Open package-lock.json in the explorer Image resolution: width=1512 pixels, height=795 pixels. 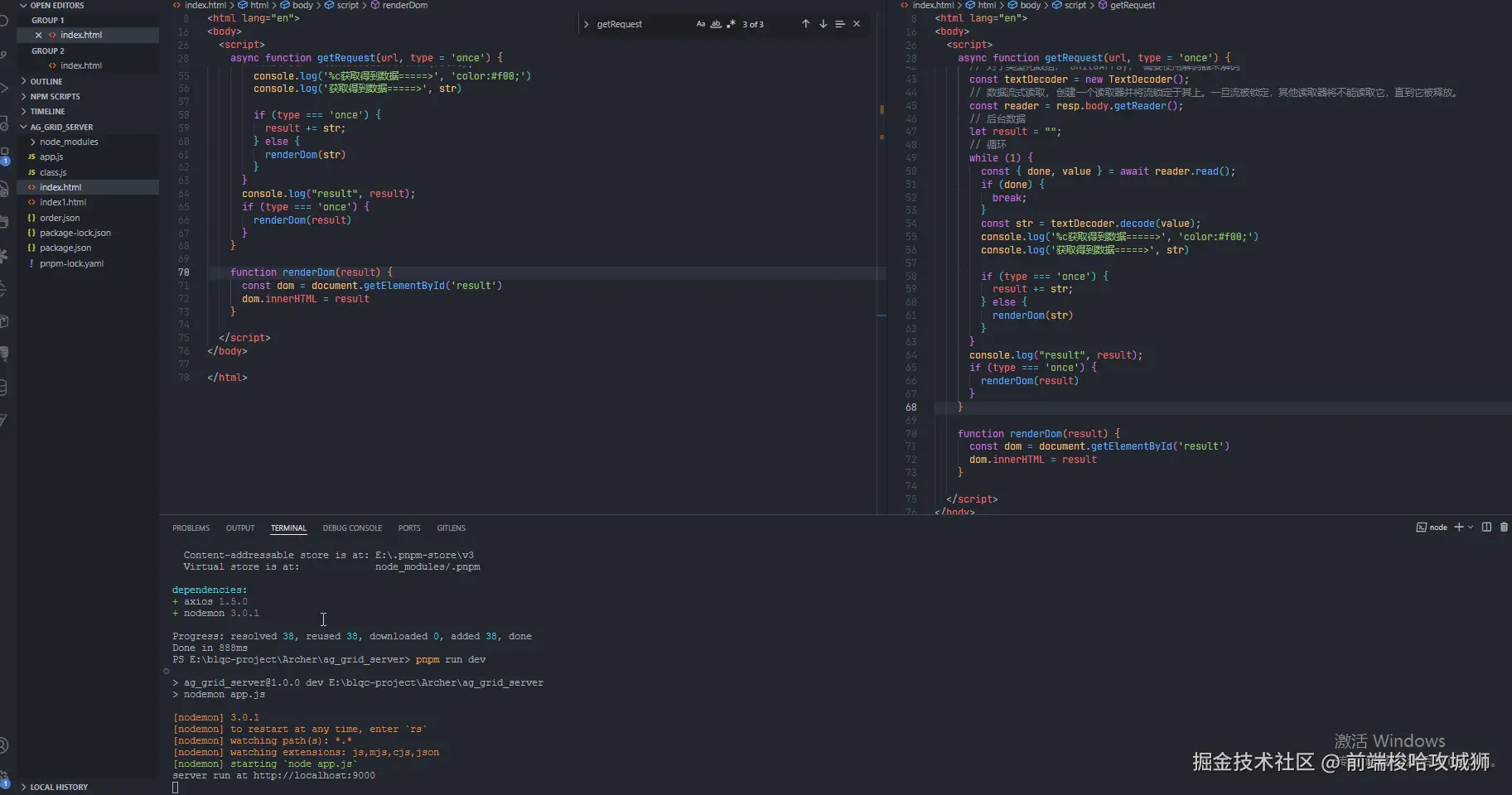coord(75,233)
